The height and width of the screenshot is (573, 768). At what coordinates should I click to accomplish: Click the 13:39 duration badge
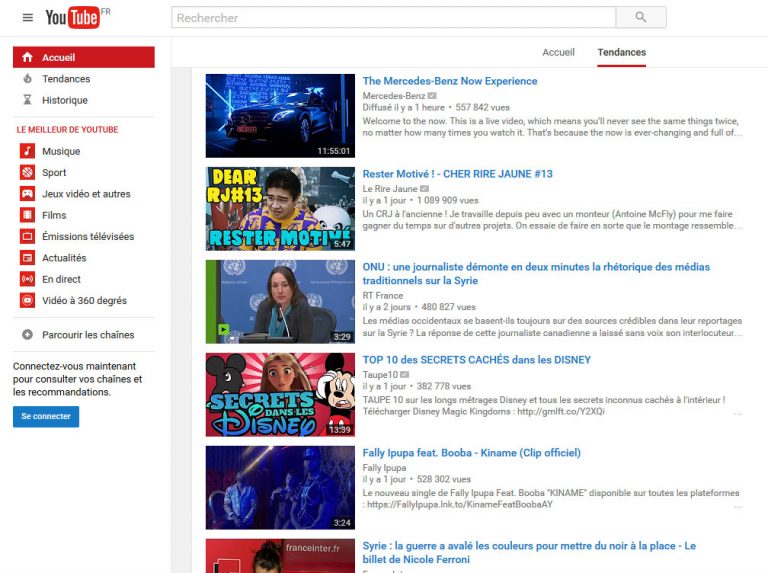339,430
